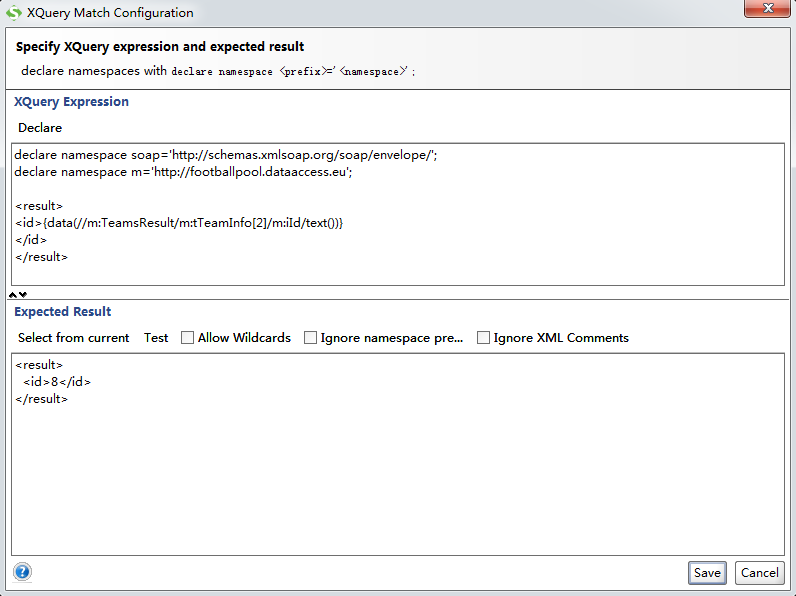
Task: Click opening <result> tag in expected result
Action: click(39, 365)
